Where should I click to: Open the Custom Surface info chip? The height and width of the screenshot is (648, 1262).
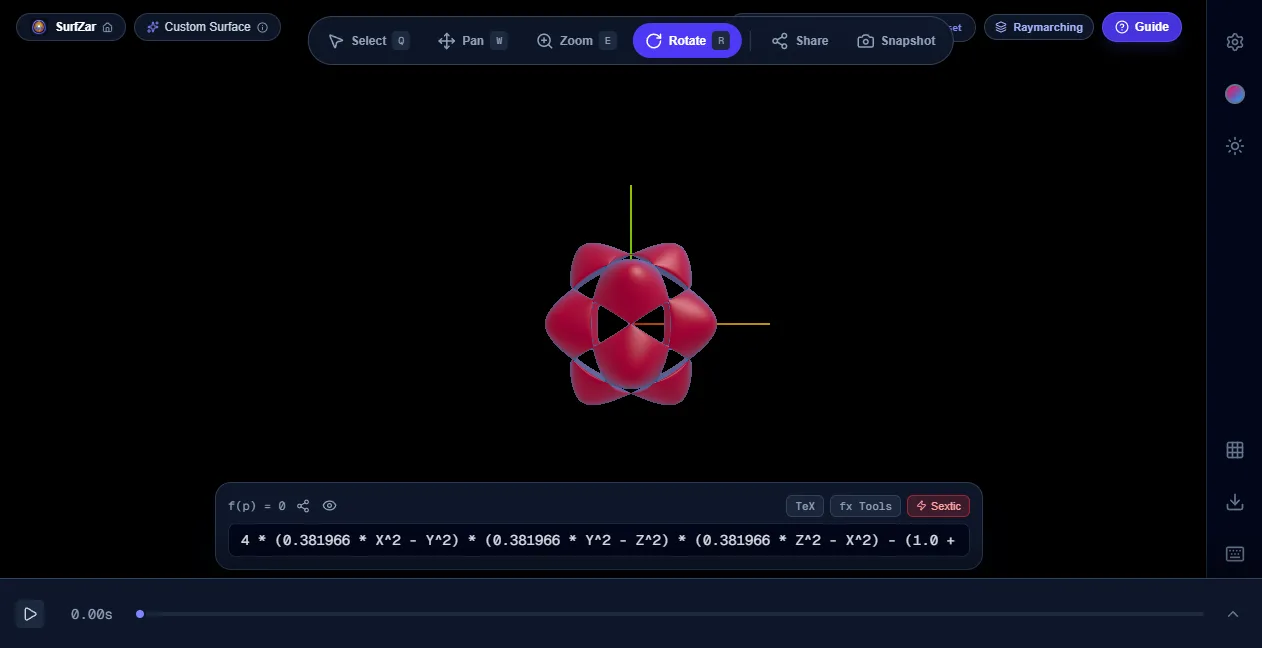pos(207,27)
